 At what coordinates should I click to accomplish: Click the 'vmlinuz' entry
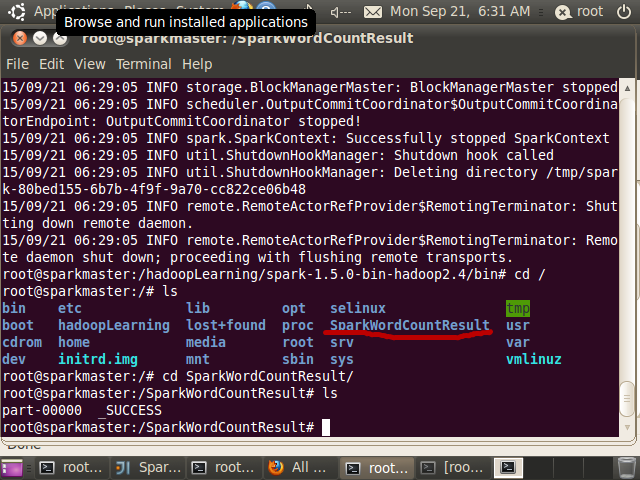(x=534, y=360)
